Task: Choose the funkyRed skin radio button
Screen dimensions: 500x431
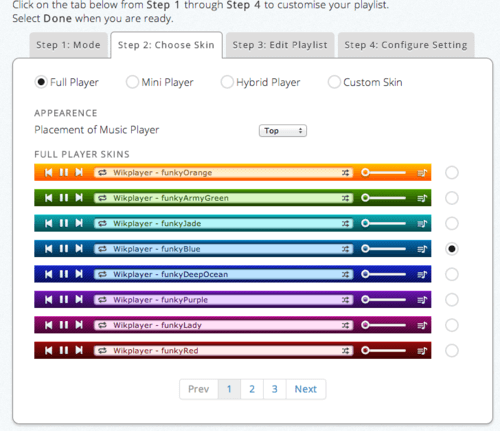Action: point(452,351)
